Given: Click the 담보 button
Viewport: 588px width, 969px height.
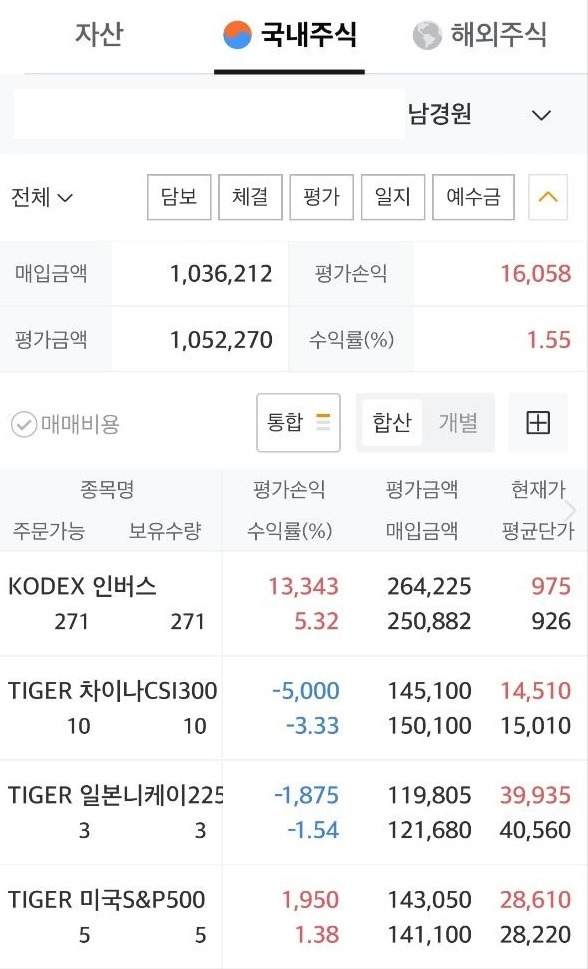Looking at the screenshot, I should tap(179, 197).
